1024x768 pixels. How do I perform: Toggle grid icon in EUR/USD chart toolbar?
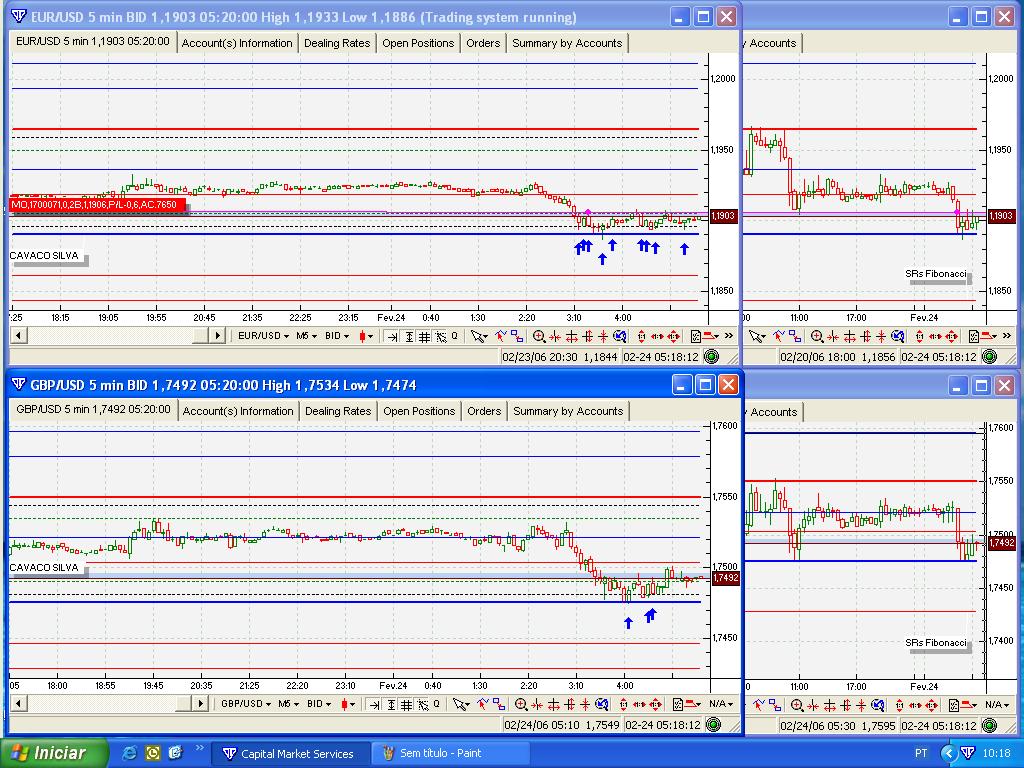[x=424, y=336]
